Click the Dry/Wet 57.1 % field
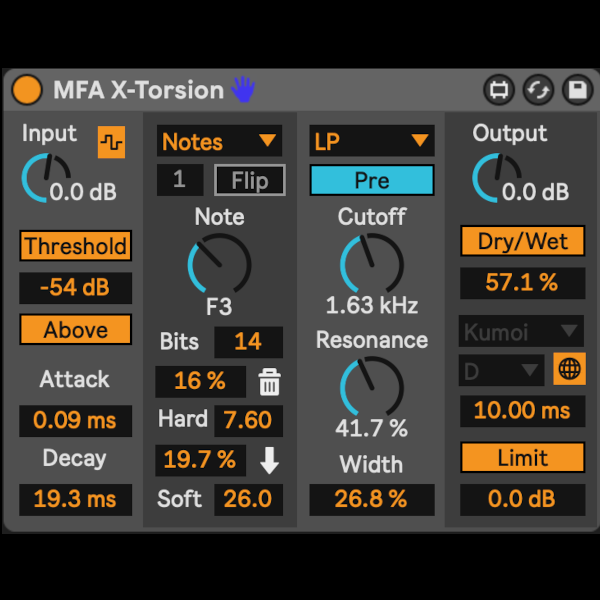Viewport: 600px width, 600px height. tap(523, 283)
